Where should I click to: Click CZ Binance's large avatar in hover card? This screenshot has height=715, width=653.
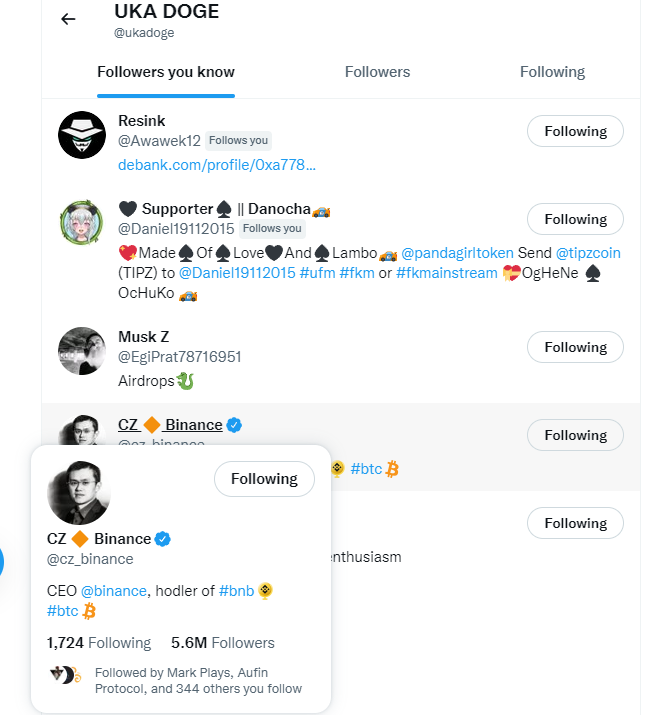click(79, 493)
